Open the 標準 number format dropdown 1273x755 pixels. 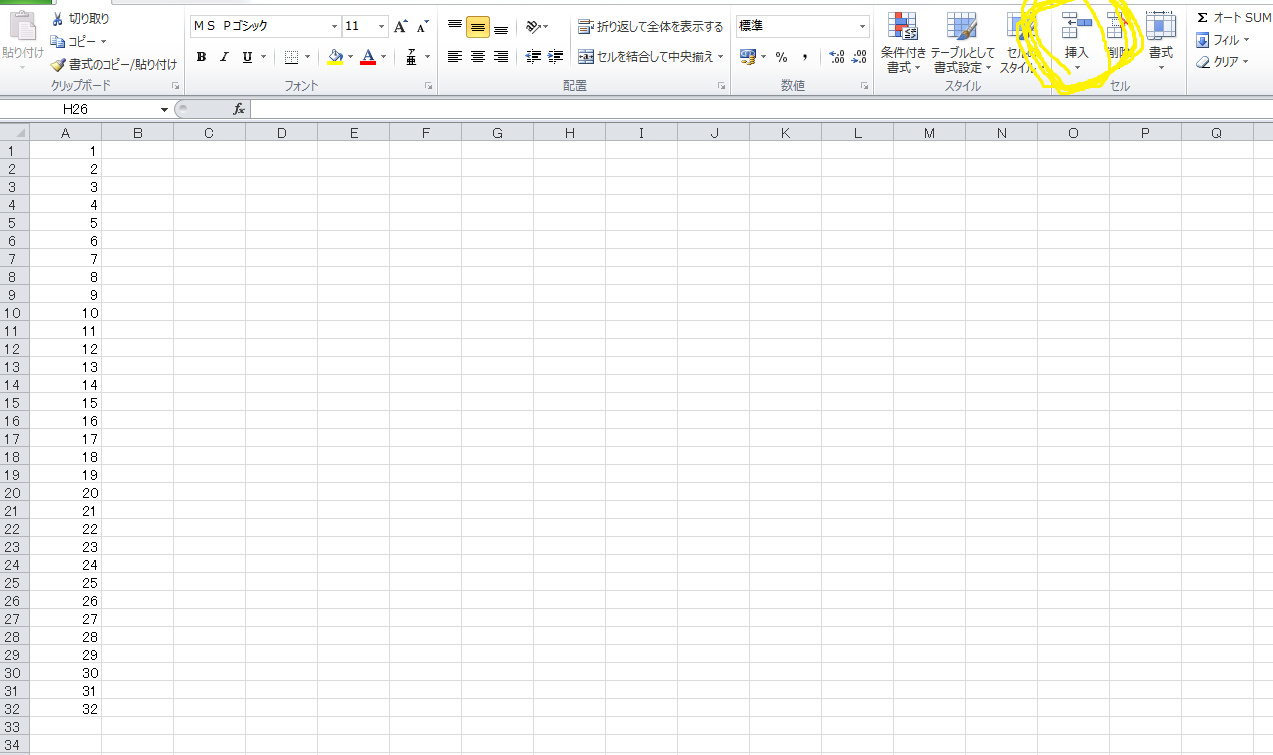click(x=862, y=27)
